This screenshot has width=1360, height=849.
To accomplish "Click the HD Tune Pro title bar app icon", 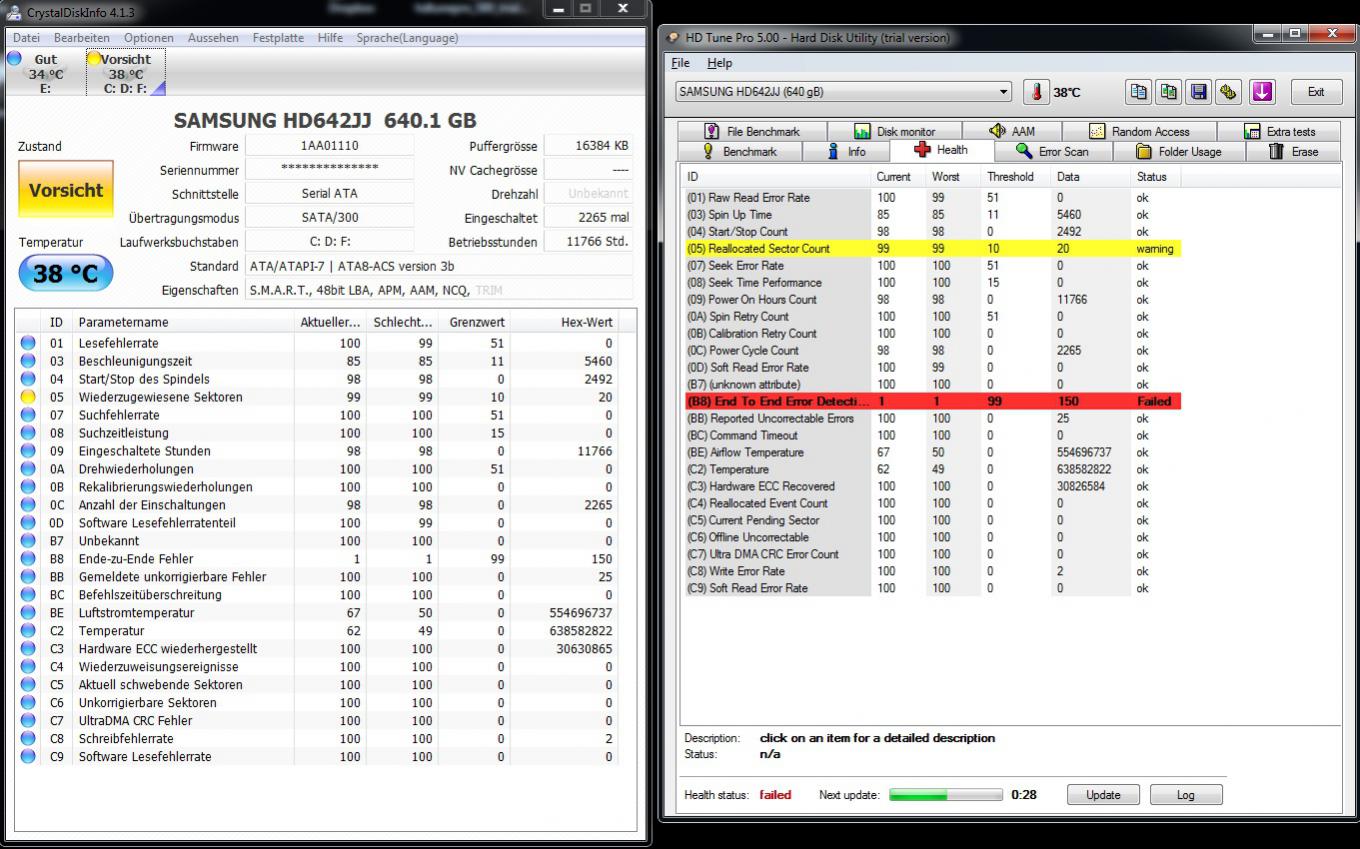I will (673, 38).
